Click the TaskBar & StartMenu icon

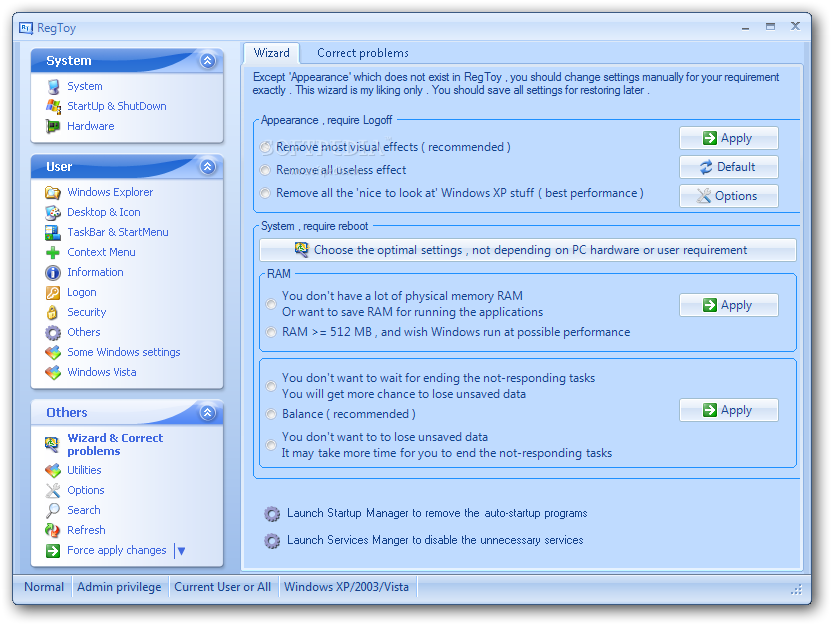pyautogui.click(x=53, y=232)
